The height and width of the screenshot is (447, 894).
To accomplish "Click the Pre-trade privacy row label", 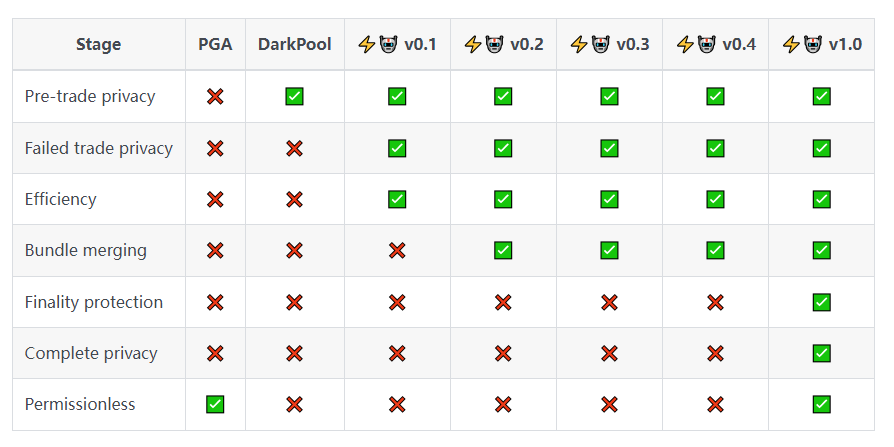I will [90, 97].
